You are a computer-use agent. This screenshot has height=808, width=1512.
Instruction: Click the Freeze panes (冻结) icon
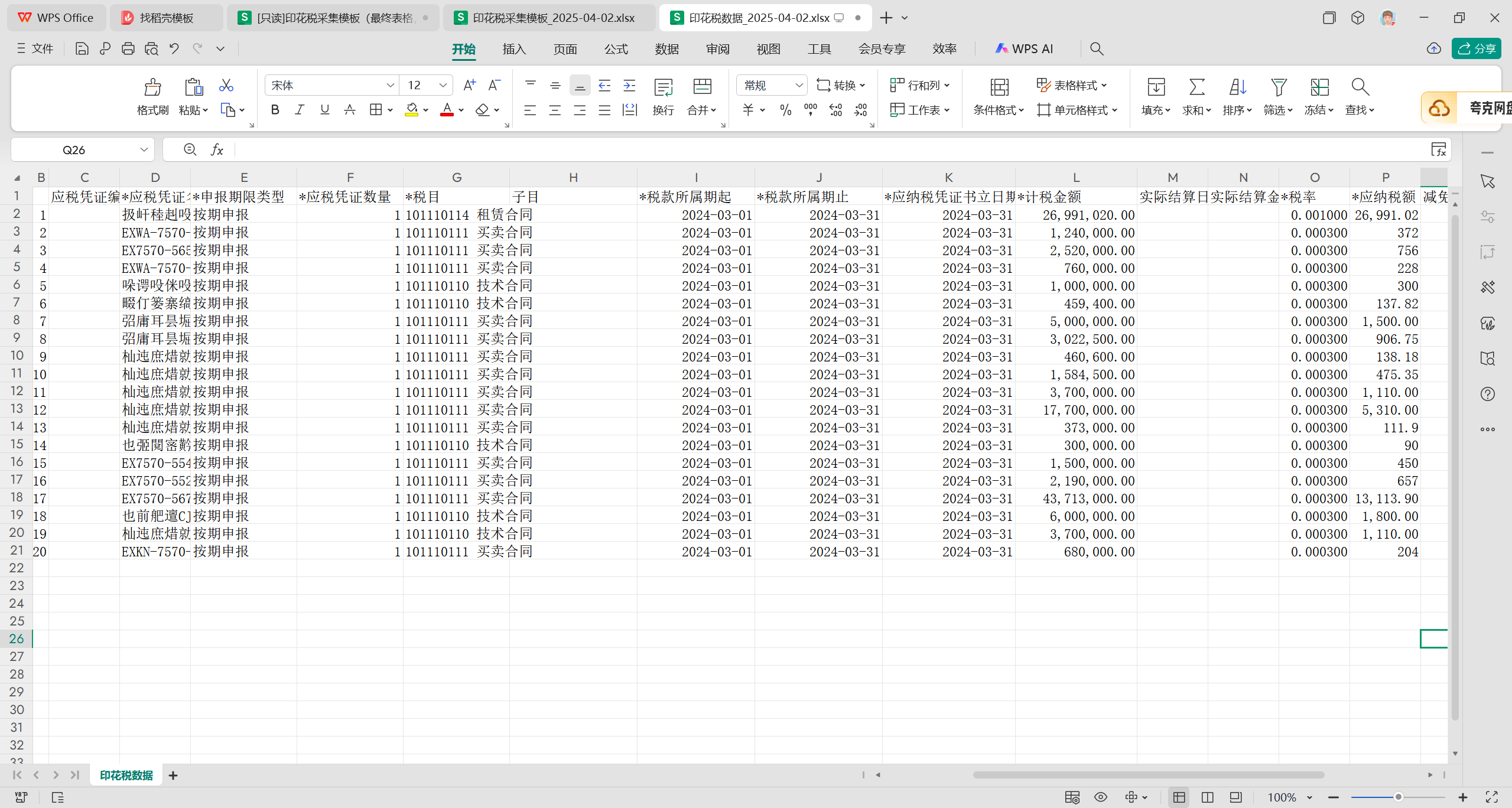coord(1319,87)
